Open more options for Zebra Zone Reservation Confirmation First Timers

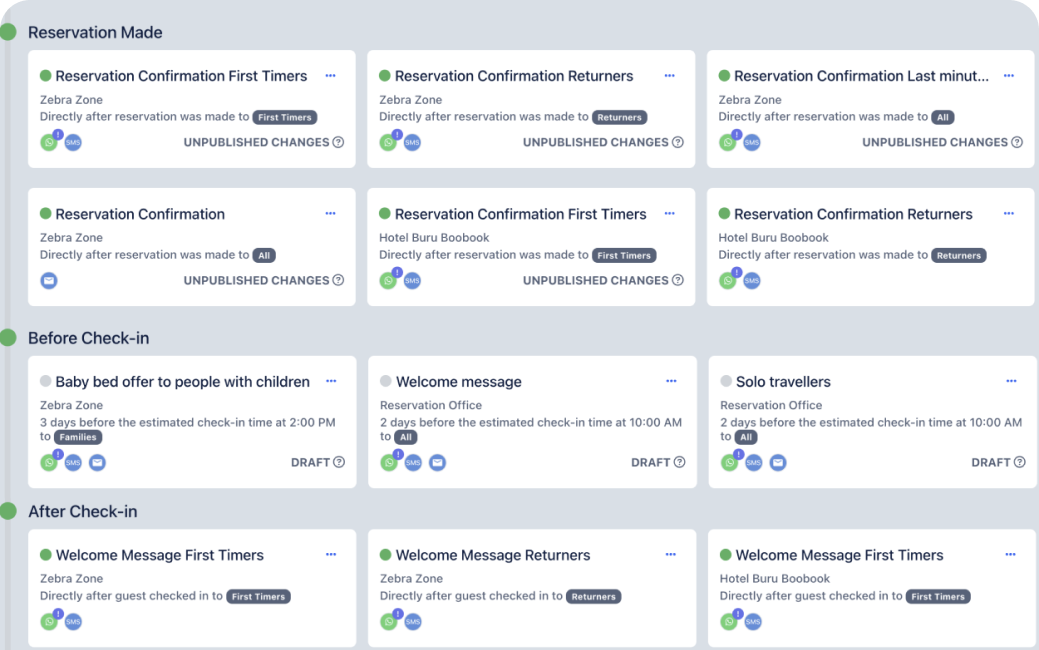tap(330, 76)
